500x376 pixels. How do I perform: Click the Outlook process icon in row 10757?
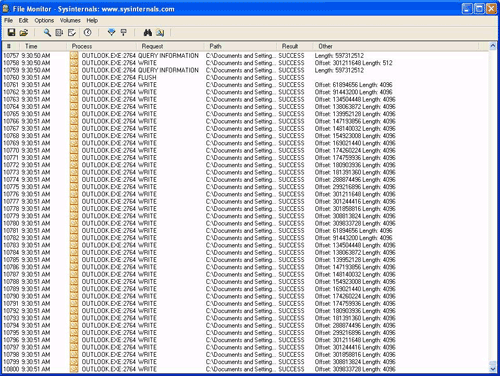74,56
